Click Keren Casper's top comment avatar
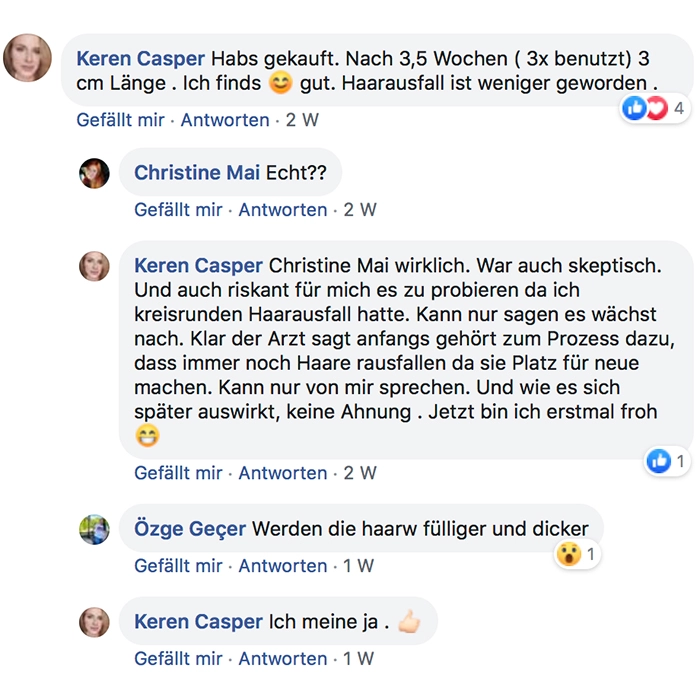 [29, 59]
